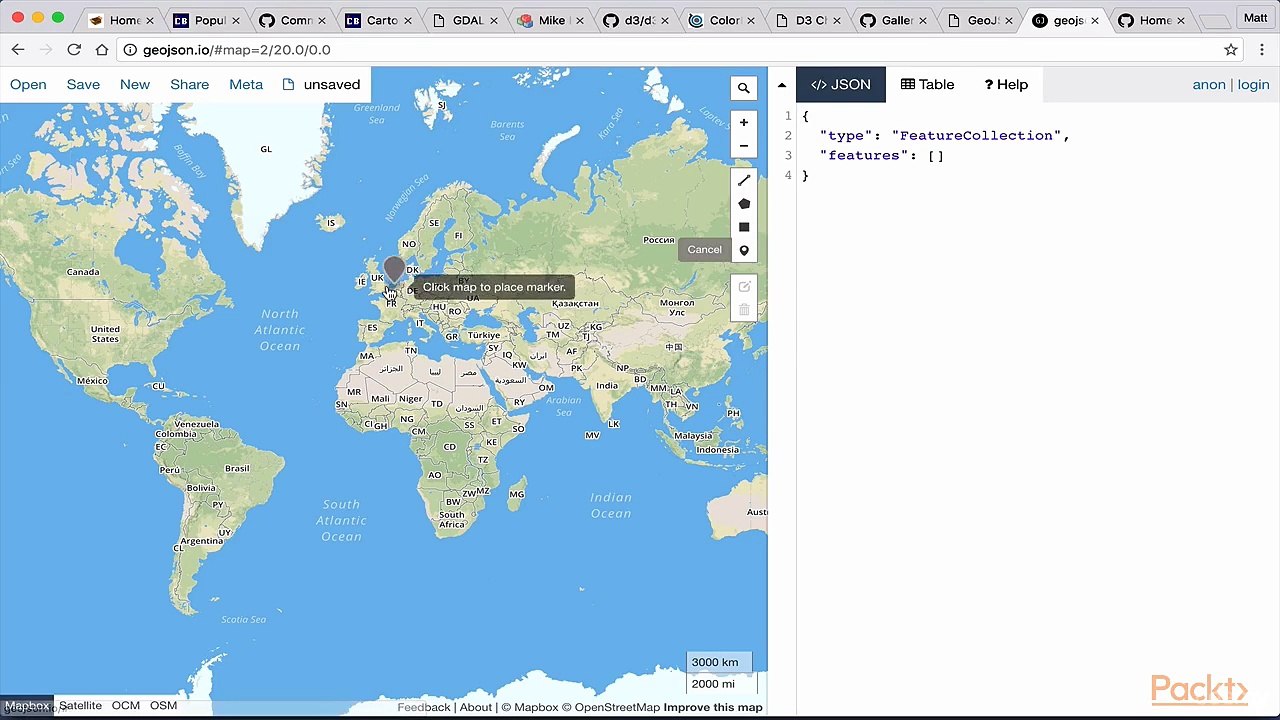Close the geojson.io browser tab
The width and height of the screenshot is (1280, 720).
[1095, 20]
